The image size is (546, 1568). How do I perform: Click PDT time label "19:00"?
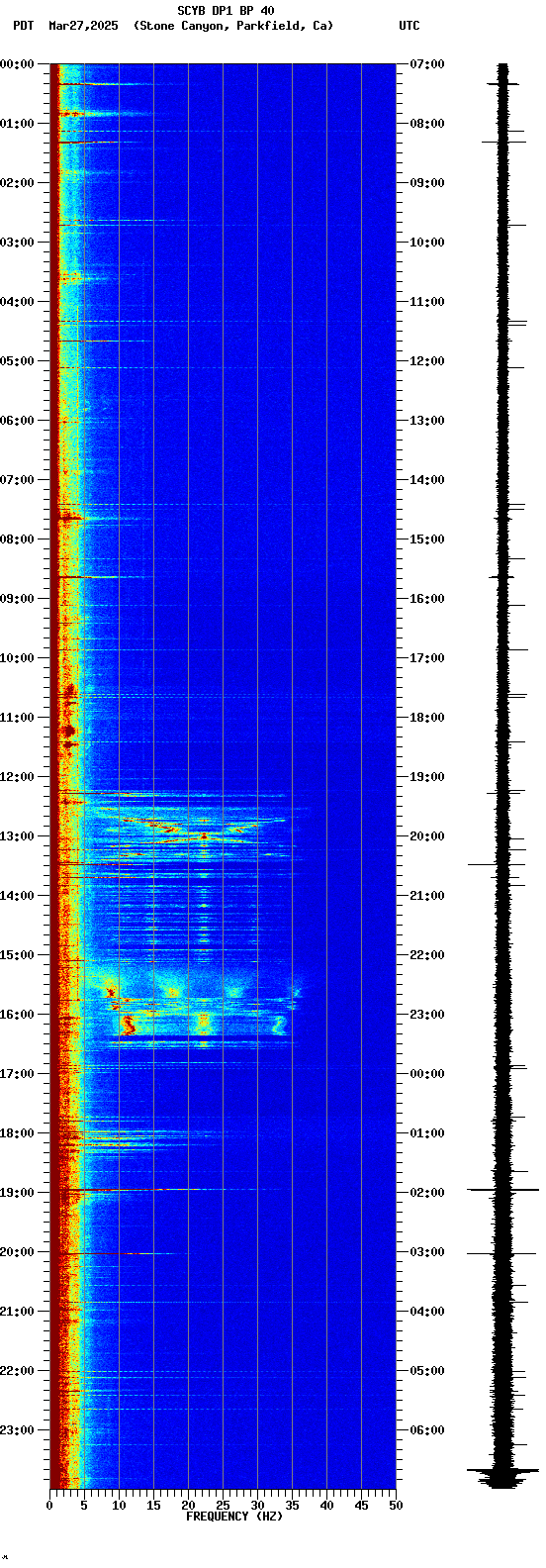coord(17,1193)
